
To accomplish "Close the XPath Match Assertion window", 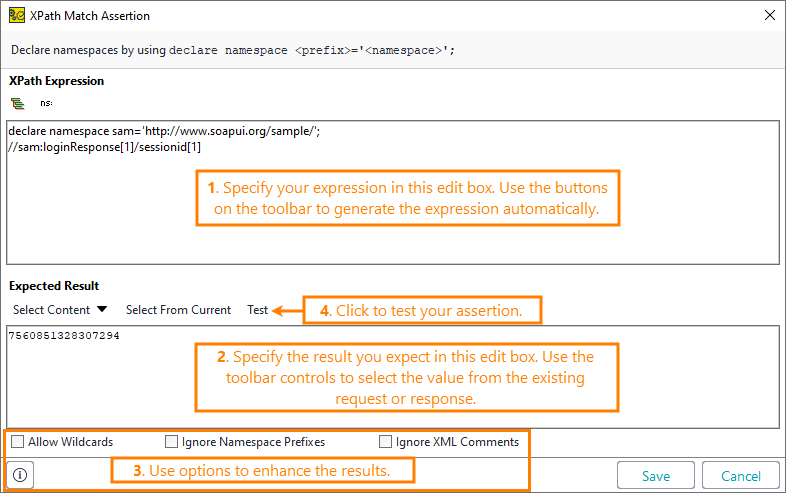I will click(x=770, y=16).
